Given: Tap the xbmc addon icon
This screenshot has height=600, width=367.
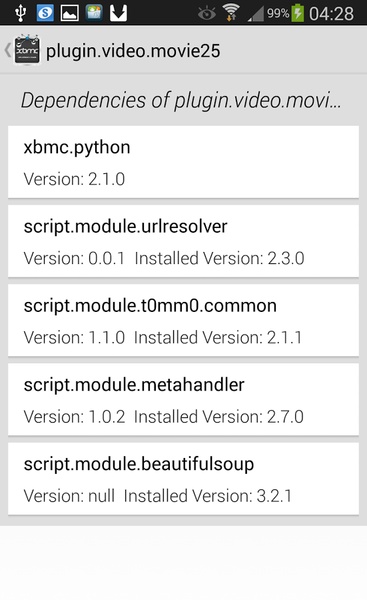Looking at the screenshot, I should tap(27, 50).
